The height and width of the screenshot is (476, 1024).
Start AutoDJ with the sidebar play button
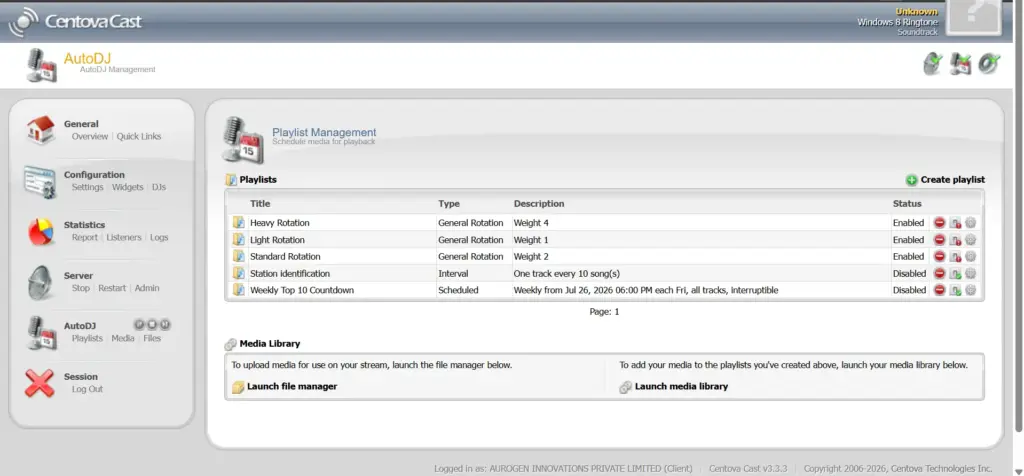139,325
